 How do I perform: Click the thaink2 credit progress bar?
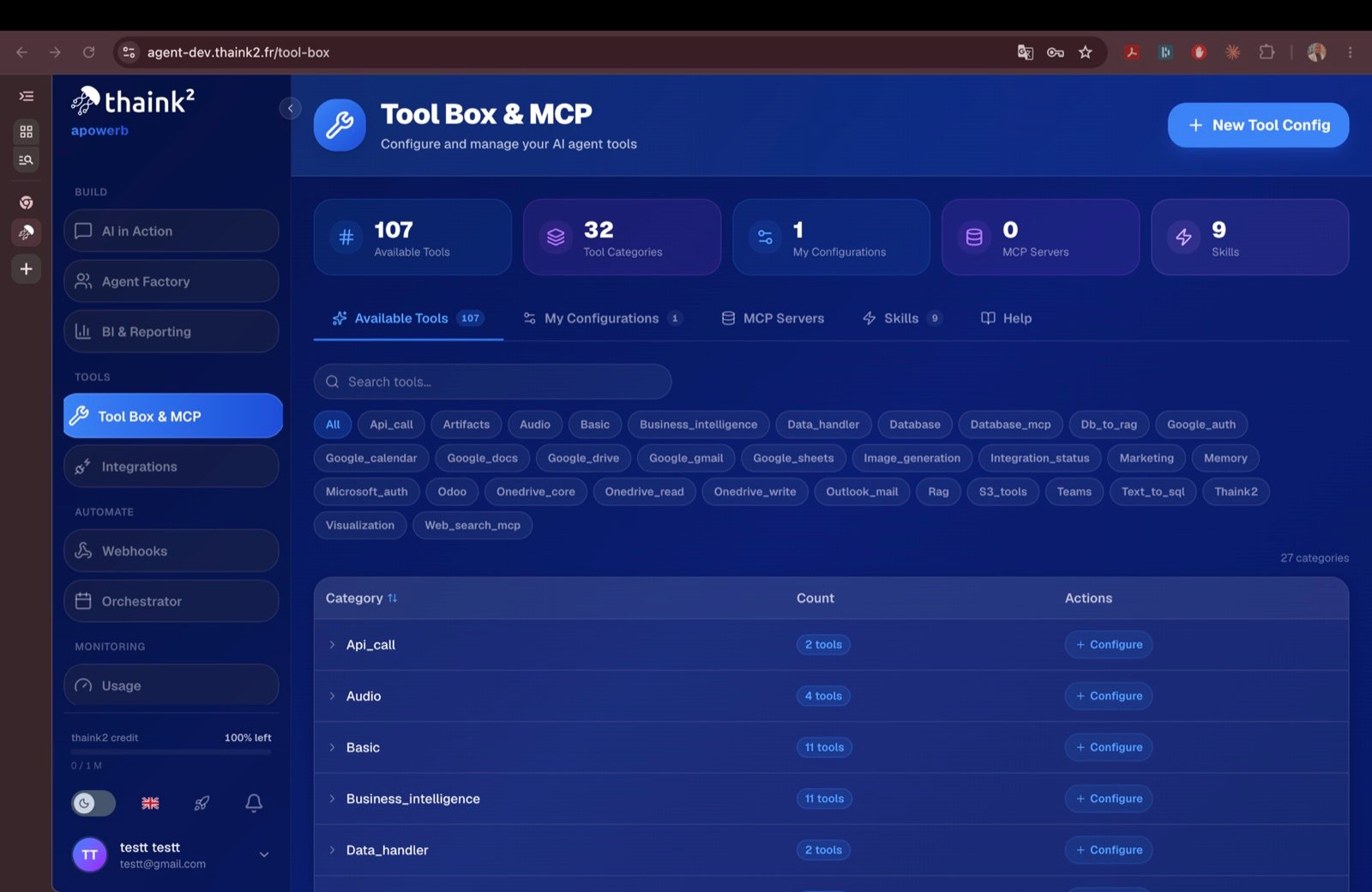(171, 752)
